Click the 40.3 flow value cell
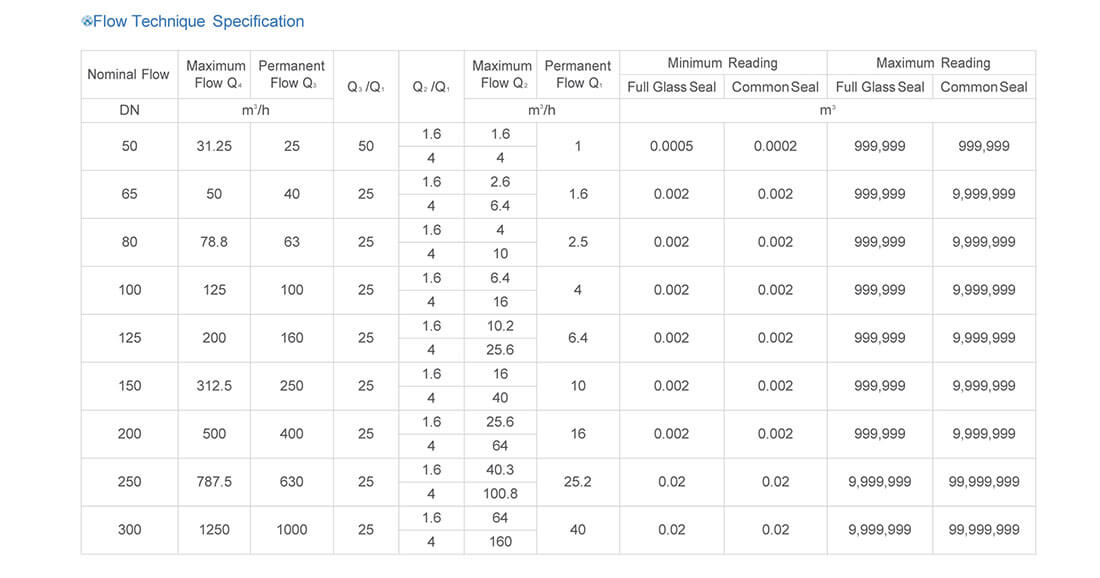1100x578 pixels. click(500, 470)
